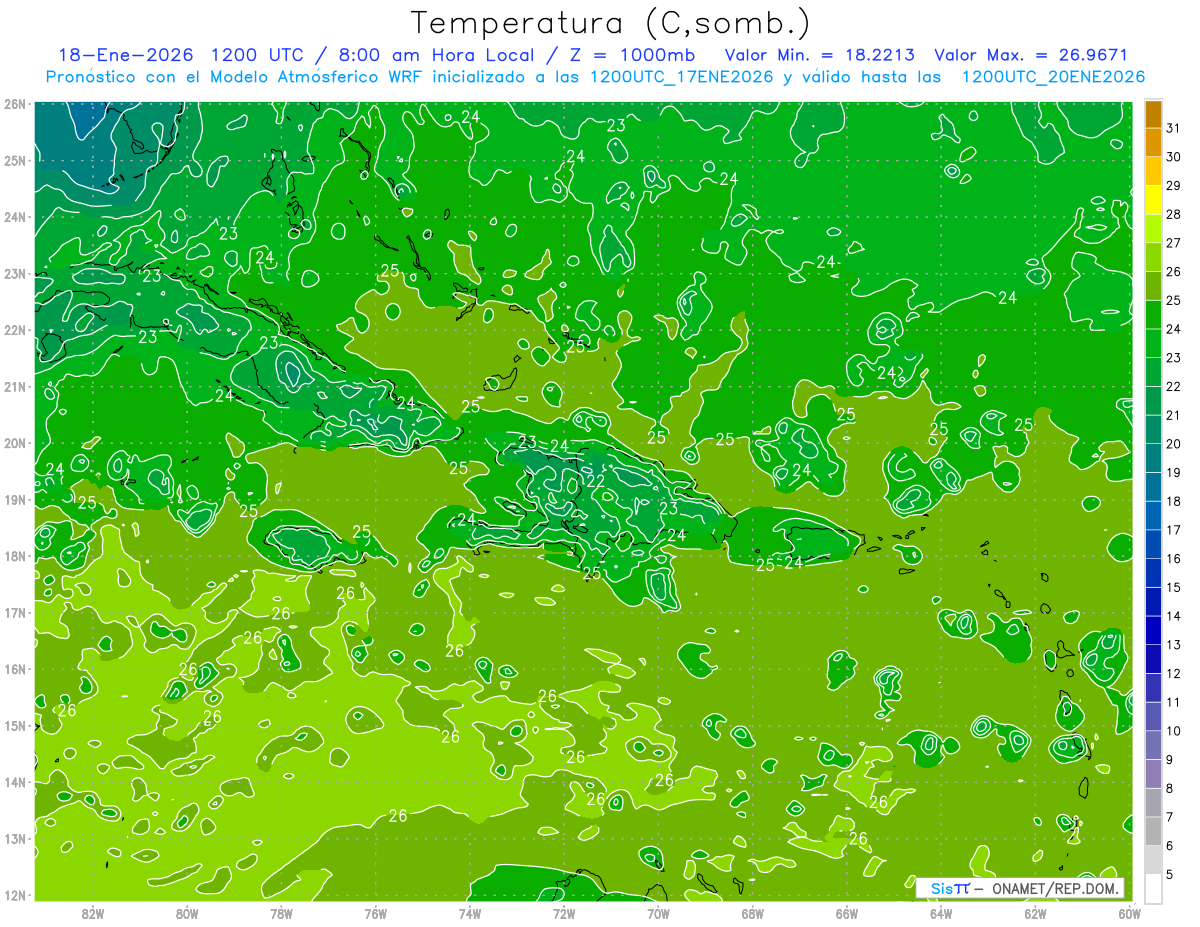Click the color bar label "17"
Screen dimensions: 1200x927
1173,530
